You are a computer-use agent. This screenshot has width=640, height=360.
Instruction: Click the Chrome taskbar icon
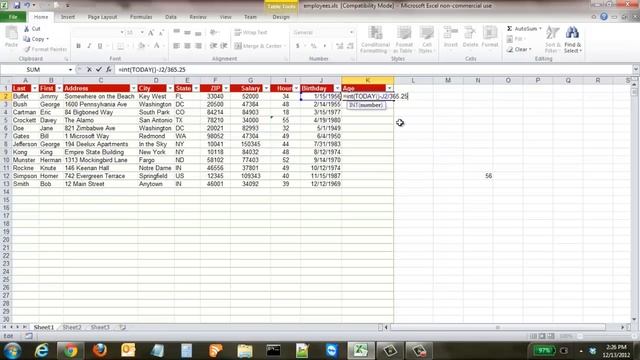[x=70, y=351]
